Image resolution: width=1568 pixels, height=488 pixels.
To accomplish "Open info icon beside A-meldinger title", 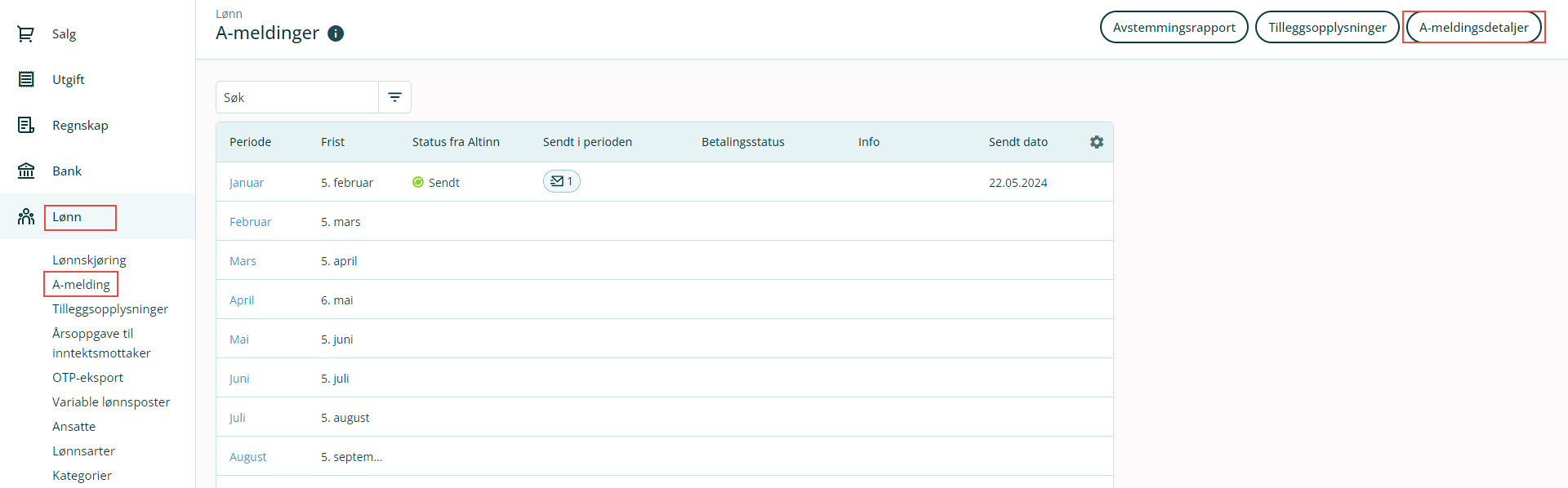I will pos(336,33).
